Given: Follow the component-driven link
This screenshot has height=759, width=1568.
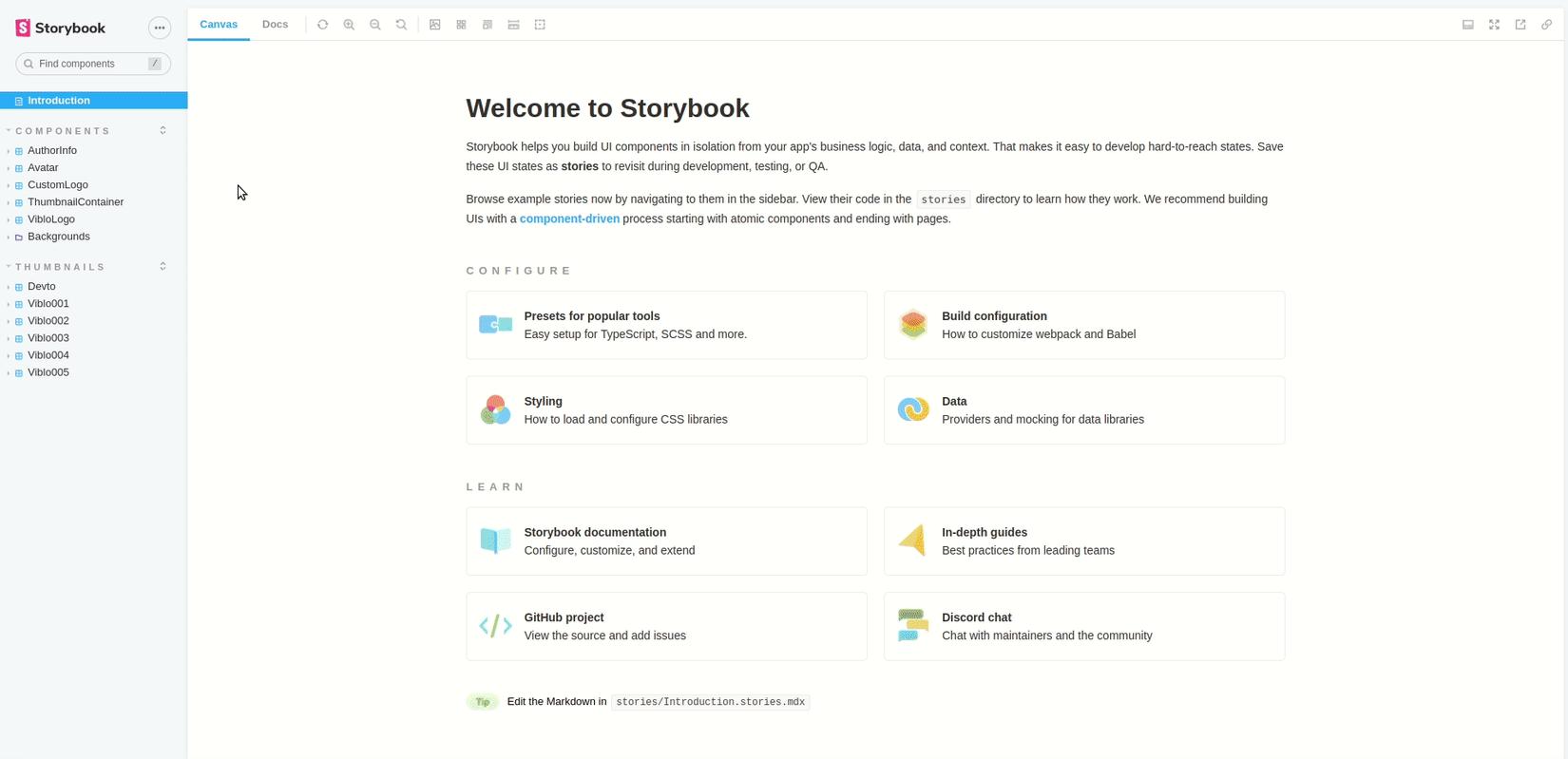Looking at the screenshot, I should (x=569, y=218).
